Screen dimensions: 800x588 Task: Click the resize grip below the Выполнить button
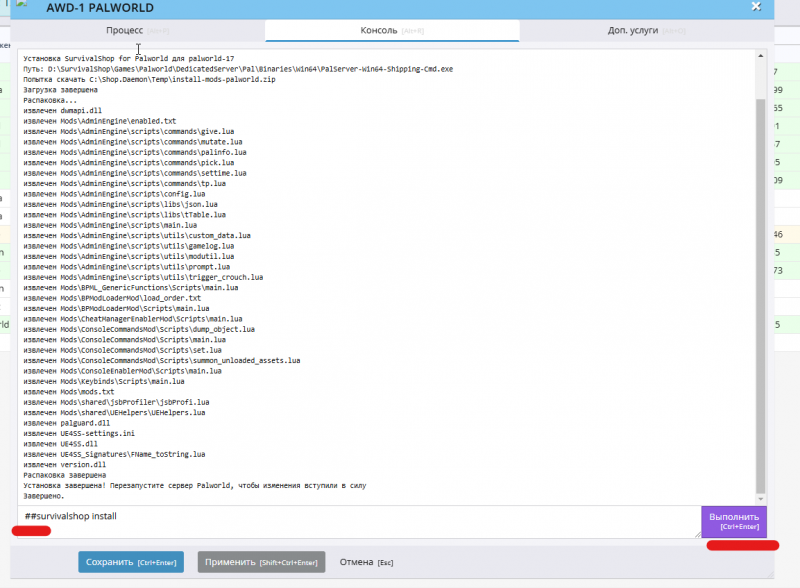[x=698, y=535]
